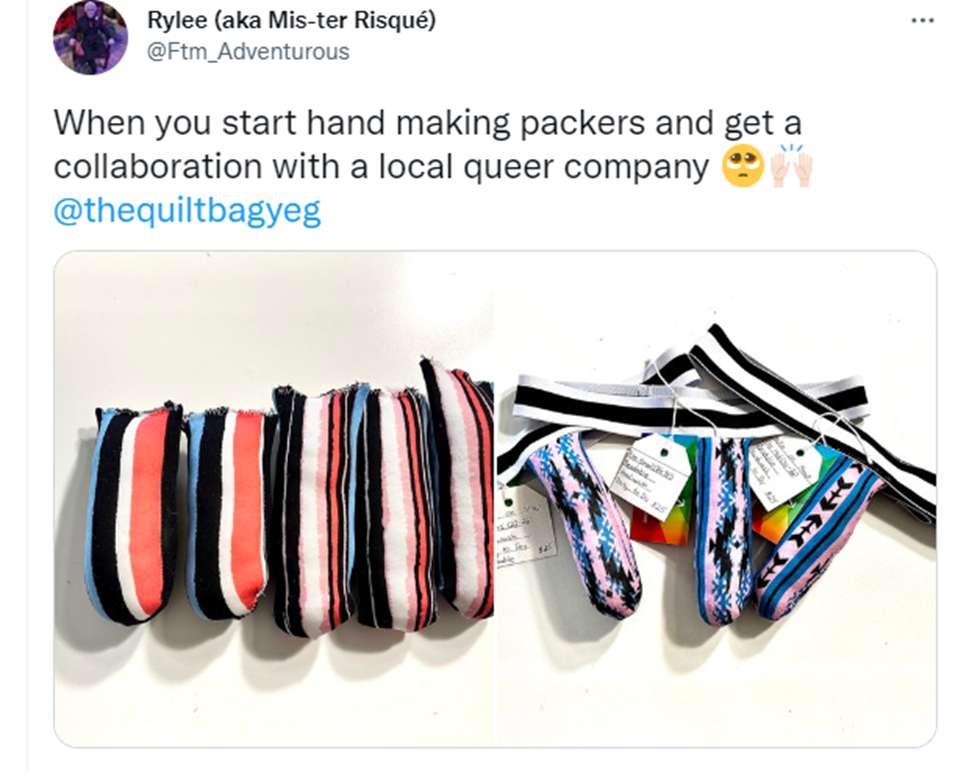Click the middle blue snowflake-patterned pouch
958x772 pixels.
point(725,530)
